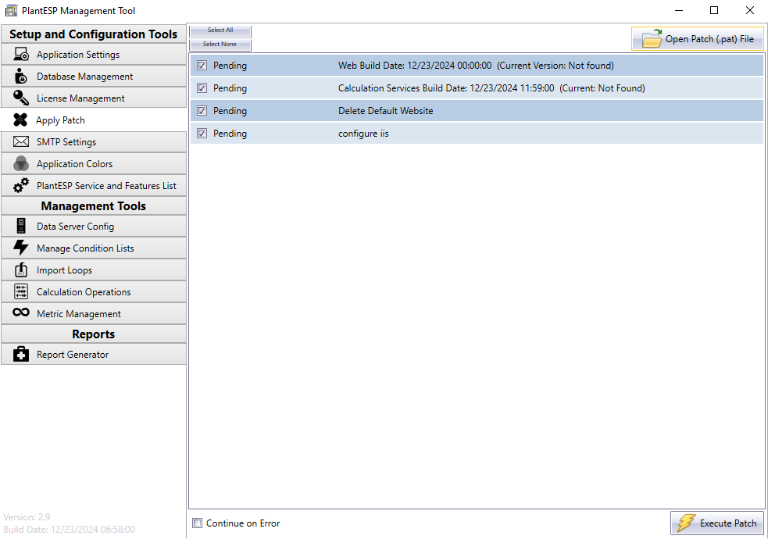
Task: Uncheck the Calculation Services Build Date step
Action: [202, 88]
